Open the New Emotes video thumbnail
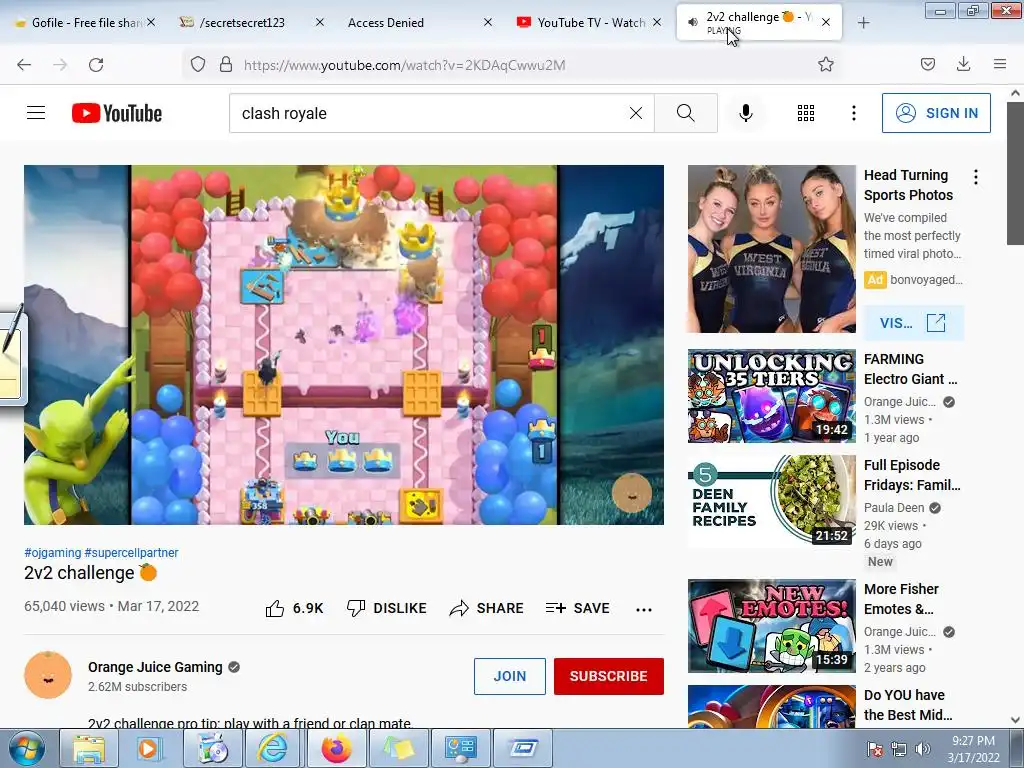Viewport: 1024px width, 768px height. coord(771,626)
